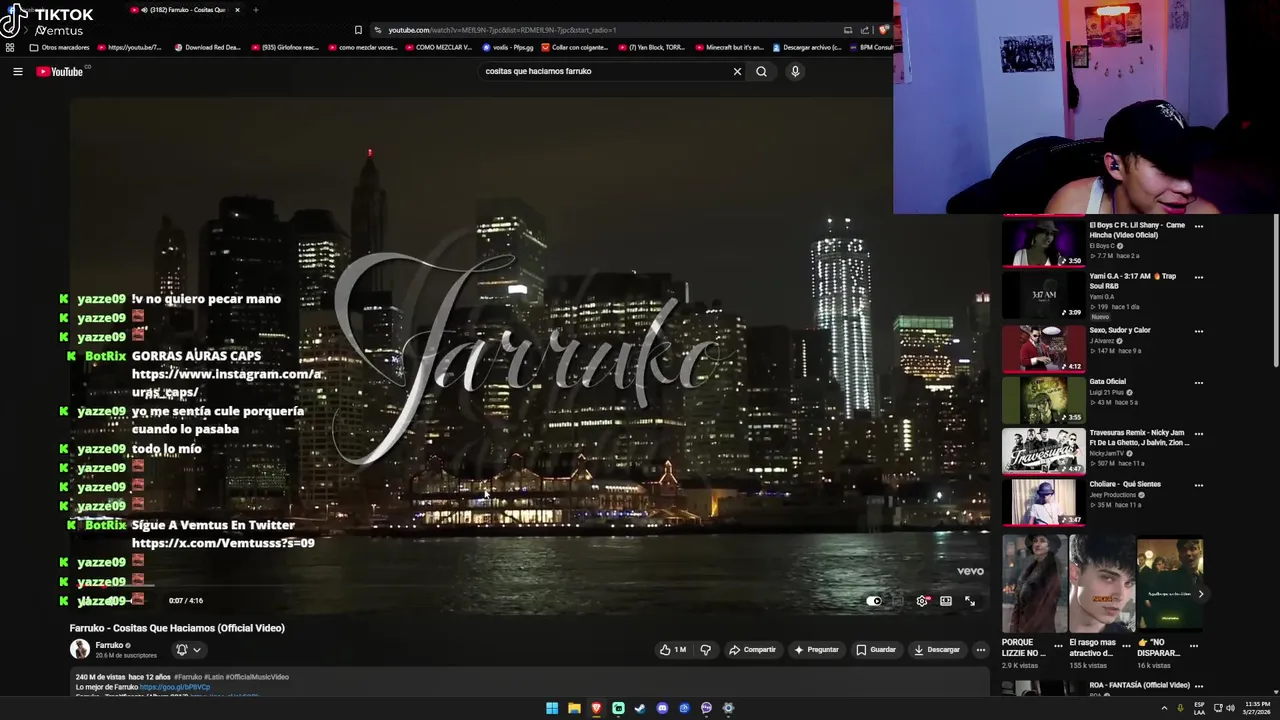Open Discord from the taskbar

(662, 708)
